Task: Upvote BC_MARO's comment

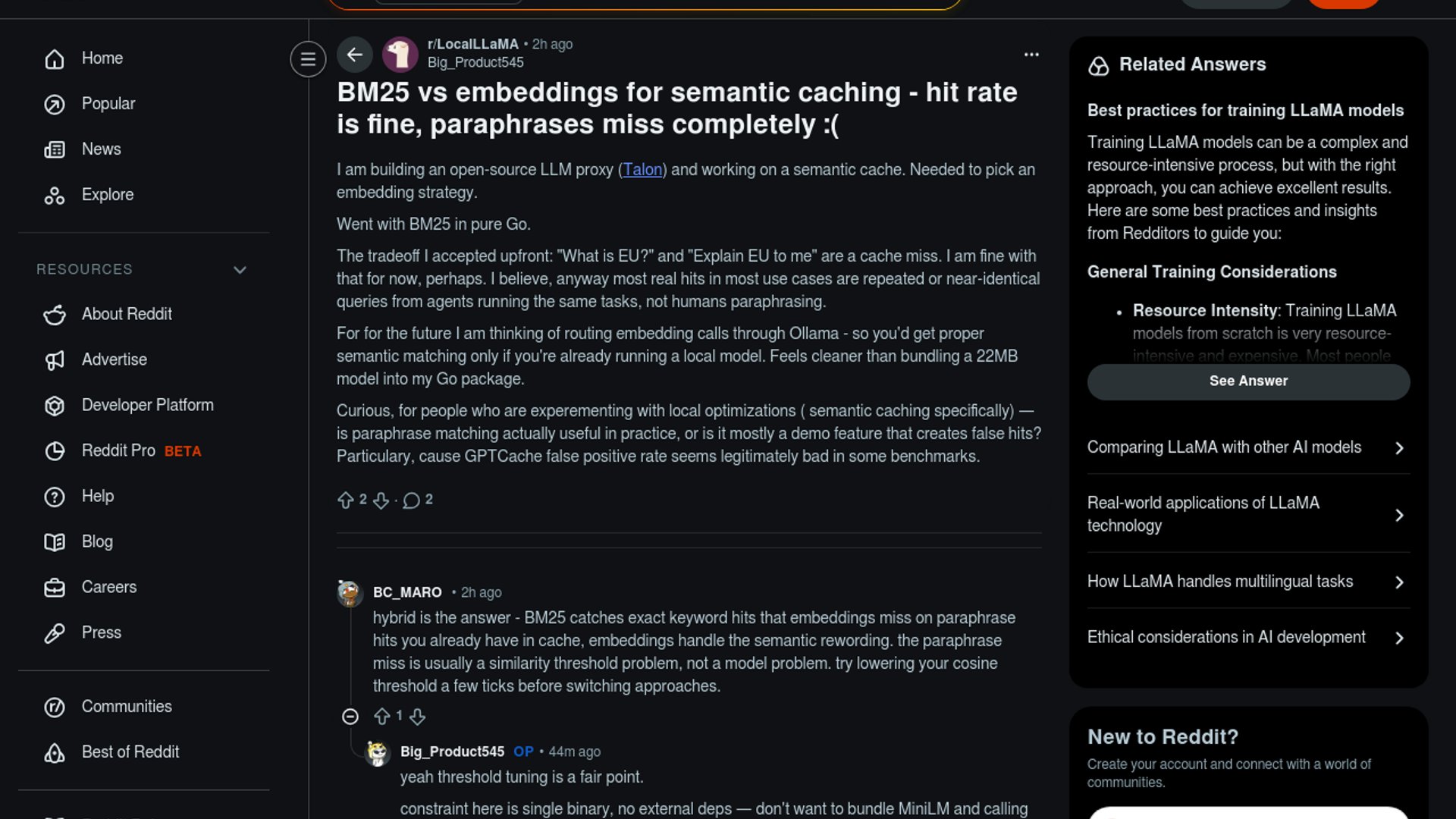Action: [382, 717]
